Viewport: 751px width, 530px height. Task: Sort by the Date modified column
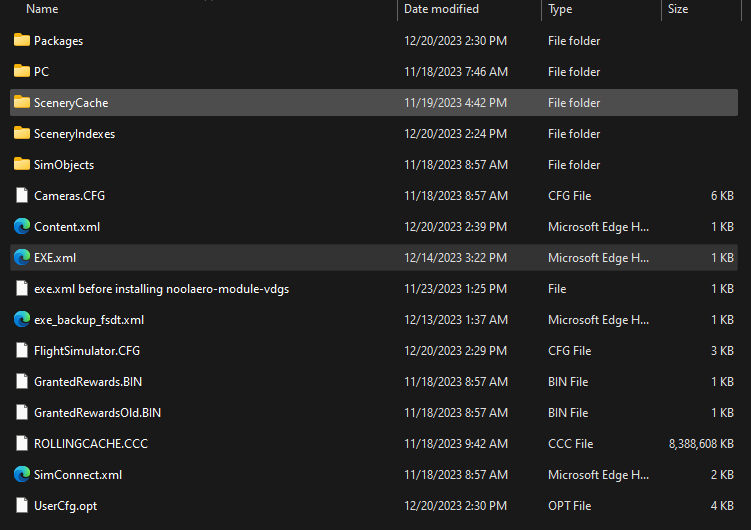[441, 9]
